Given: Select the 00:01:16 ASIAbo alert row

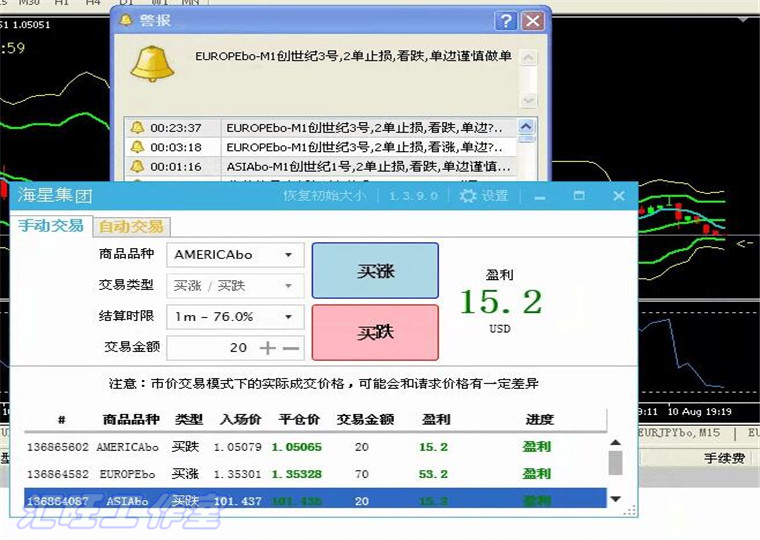Looking at the screenshot, I should point(321,166).
